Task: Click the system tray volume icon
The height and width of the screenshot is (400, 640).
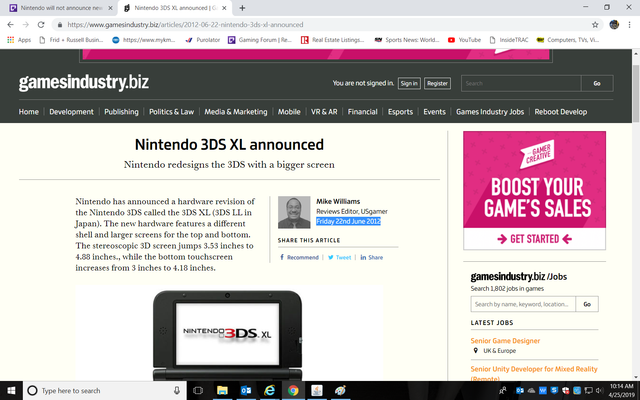Action: [599, 391]
